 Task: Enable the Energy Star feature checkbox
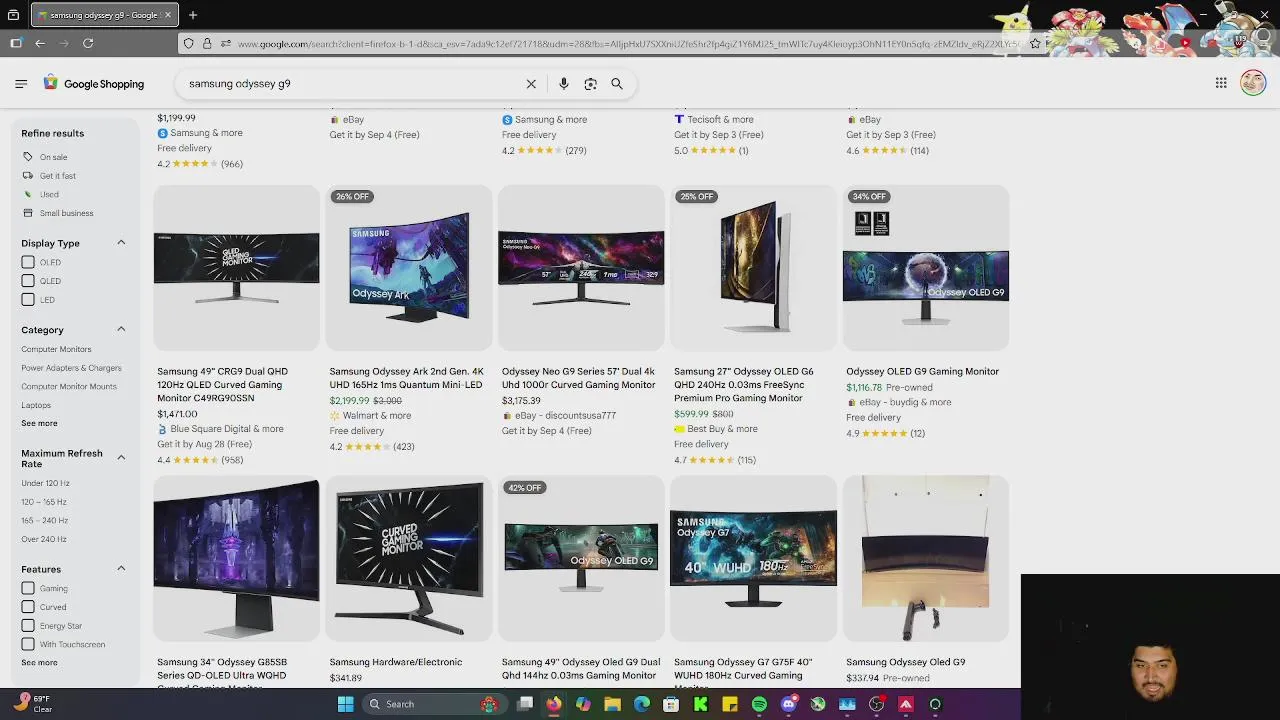pyautogui.click(x=28, y=625)
